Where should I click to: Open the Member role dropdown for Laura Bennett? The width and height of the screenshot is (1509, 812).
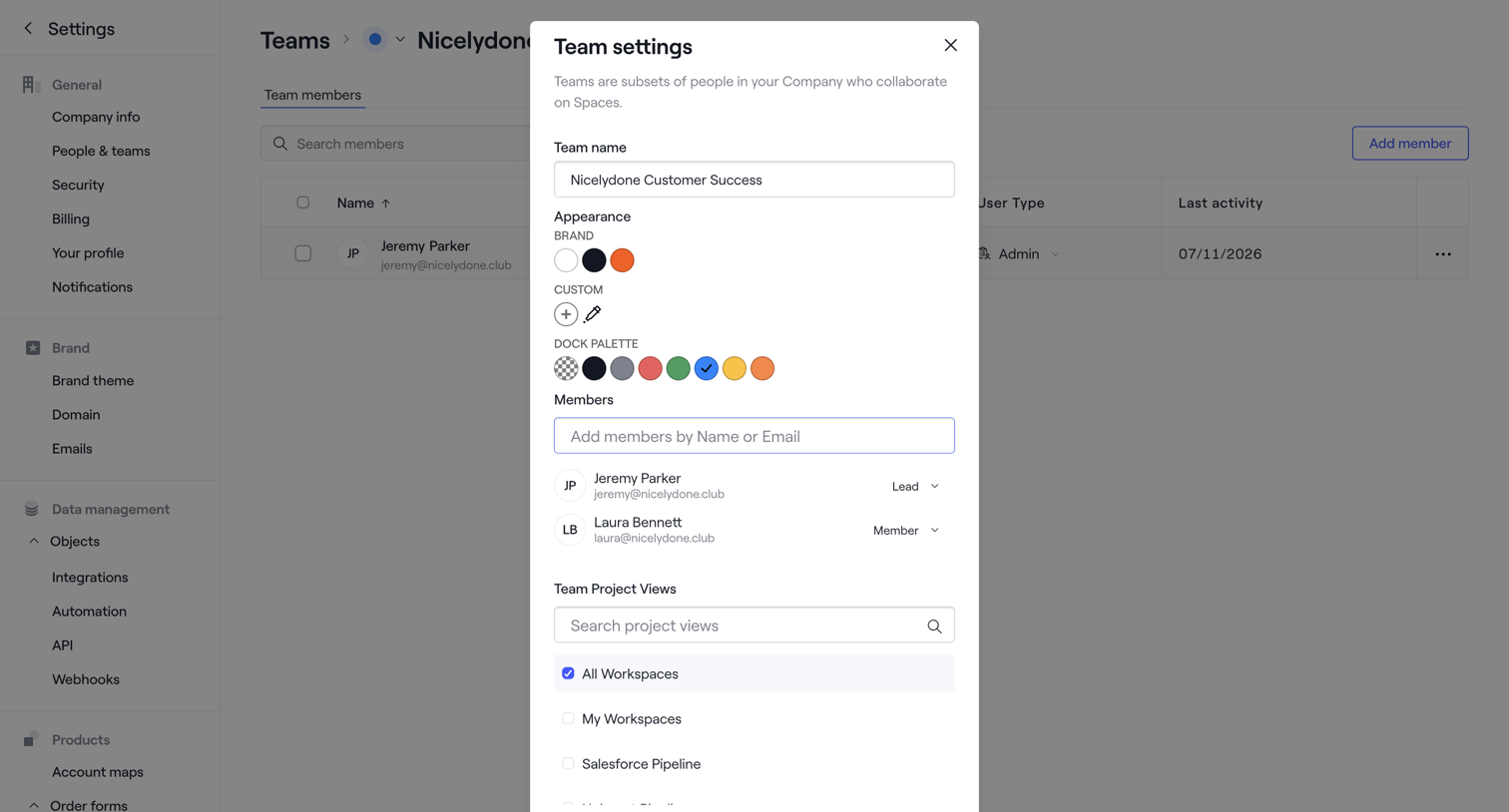point(905,531)
